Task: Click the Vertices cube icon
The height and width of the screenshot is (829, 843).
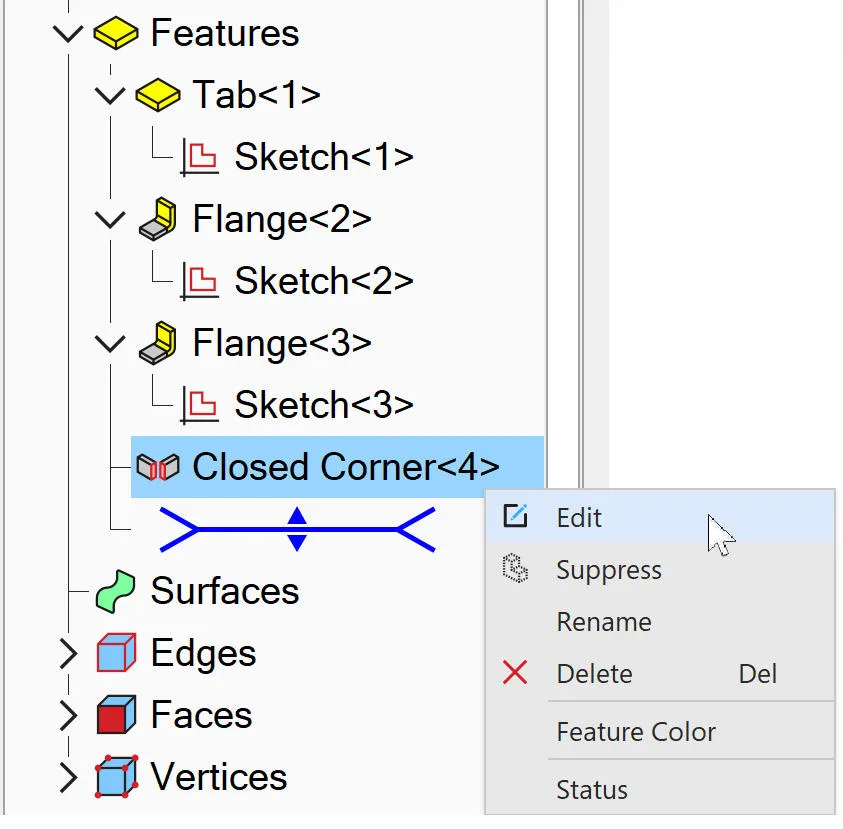Action: point(116,777)
